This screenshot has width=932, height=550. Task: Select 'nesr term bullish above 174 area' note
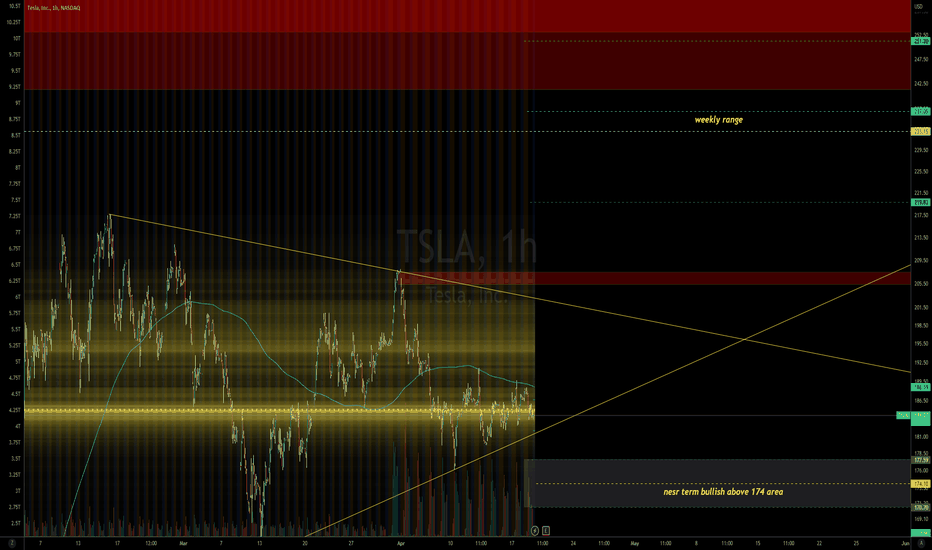723,492
